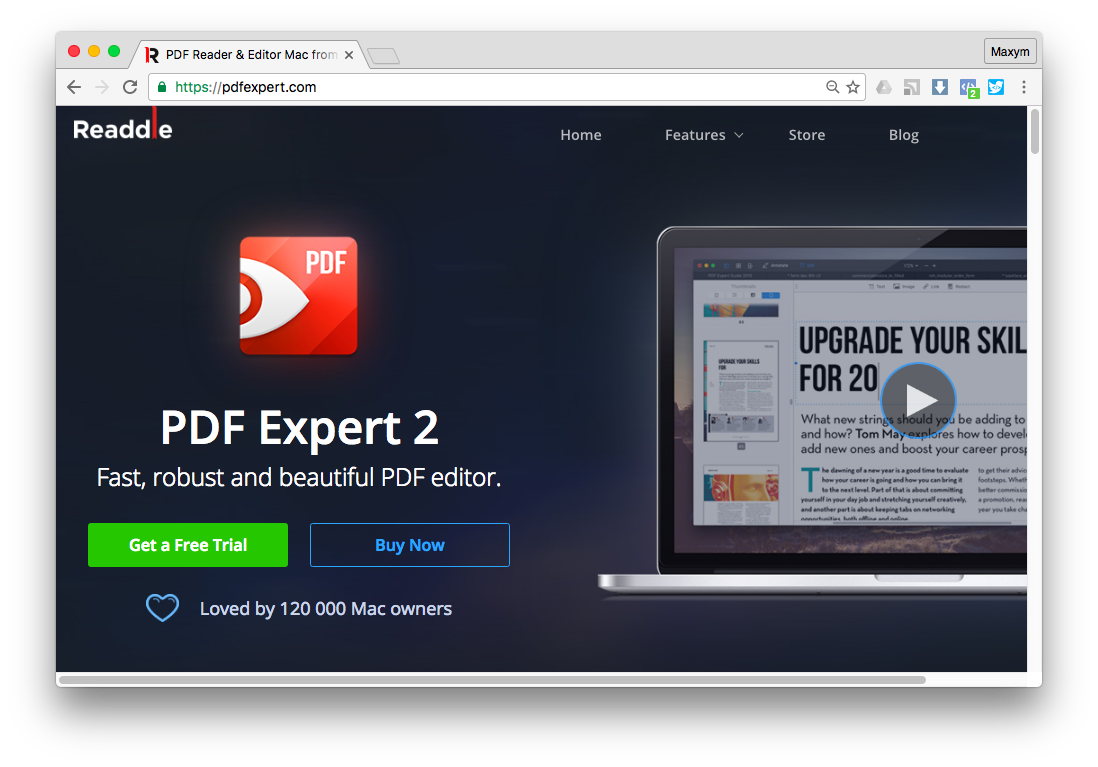This screenshot has height=767, width=1098.
Task: Click the RSS feed extension icon
Action: point(912,87)
